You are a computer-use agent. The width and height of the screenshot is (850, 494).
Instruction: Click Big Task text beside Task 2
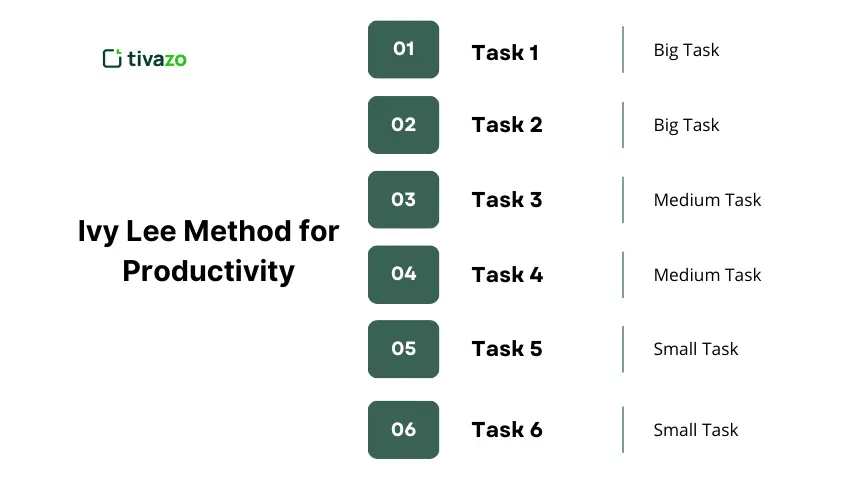click(686, 125)
